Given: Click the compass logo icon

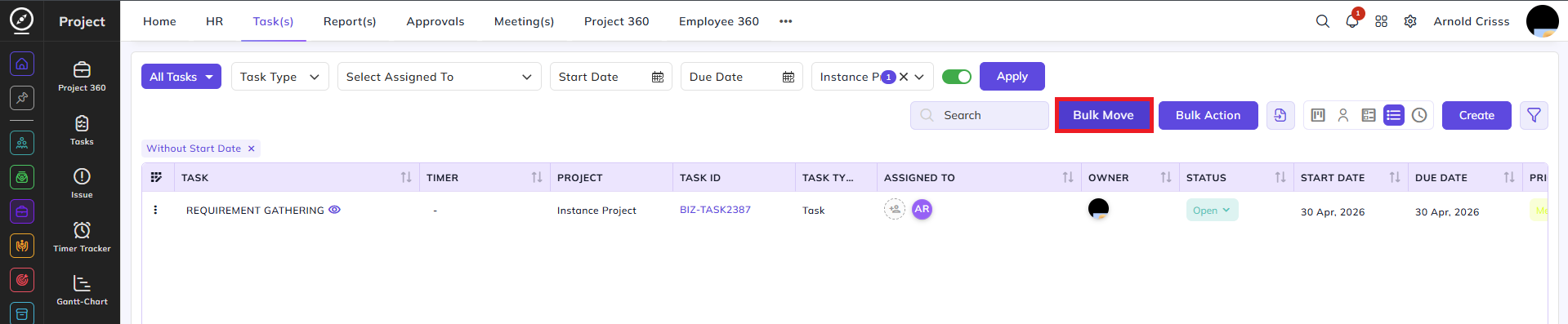Looking at the screenshot, I should (x=21, y=20).
